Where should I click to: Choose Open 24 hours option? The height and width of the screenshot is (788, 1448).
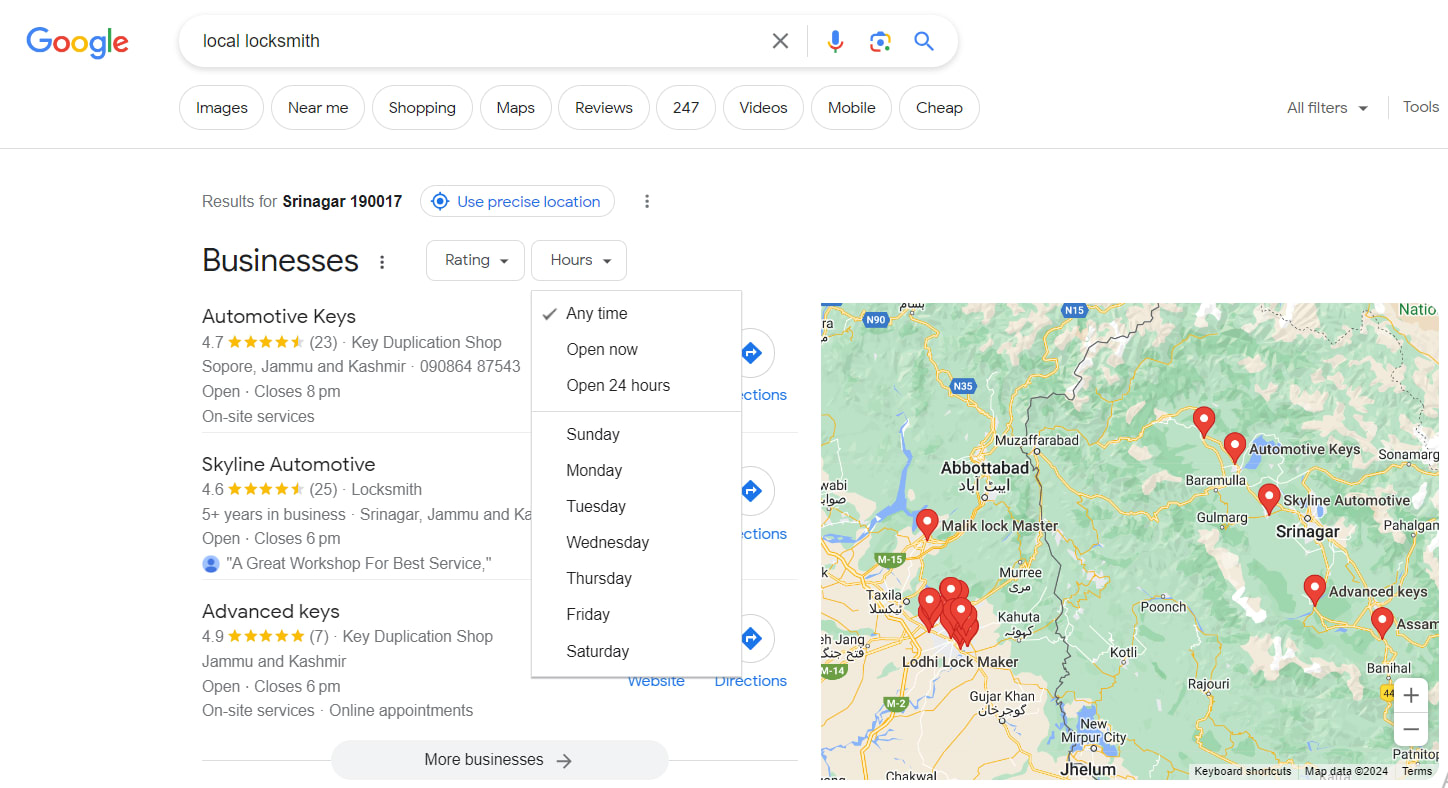(x=636, y=385)
